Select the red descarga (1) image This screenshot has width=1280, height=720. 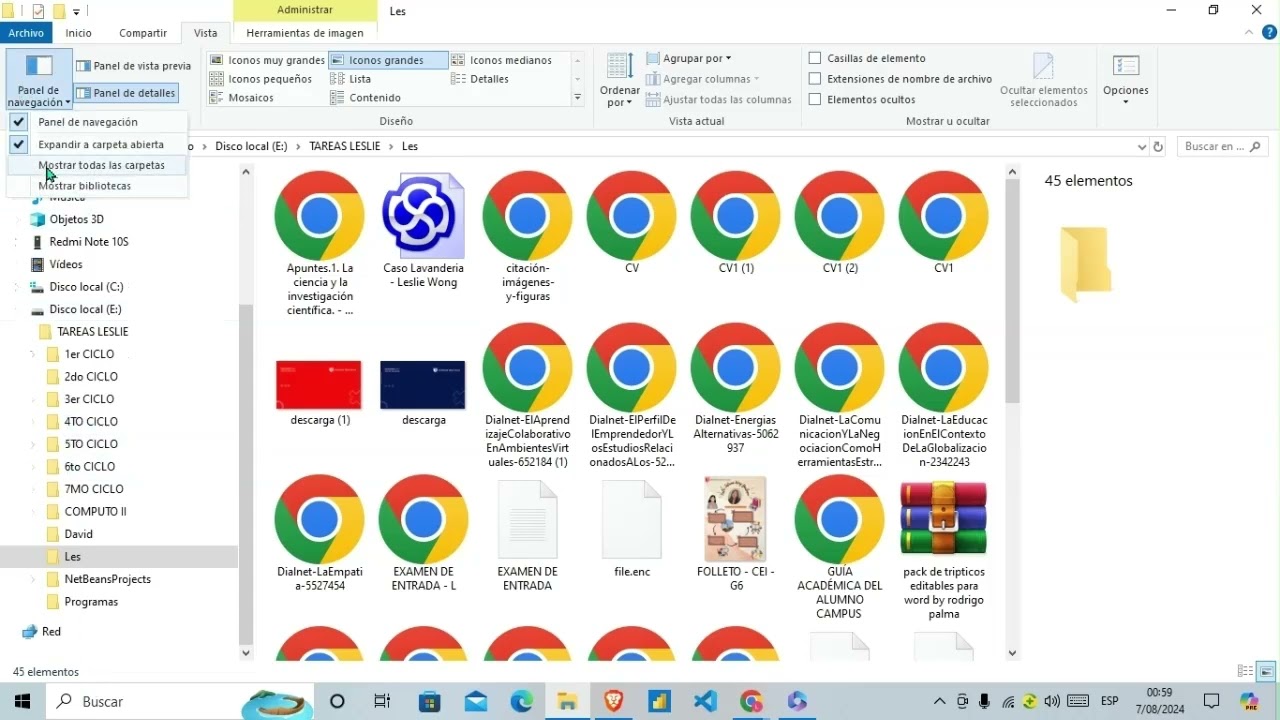(x=319, y=385)
